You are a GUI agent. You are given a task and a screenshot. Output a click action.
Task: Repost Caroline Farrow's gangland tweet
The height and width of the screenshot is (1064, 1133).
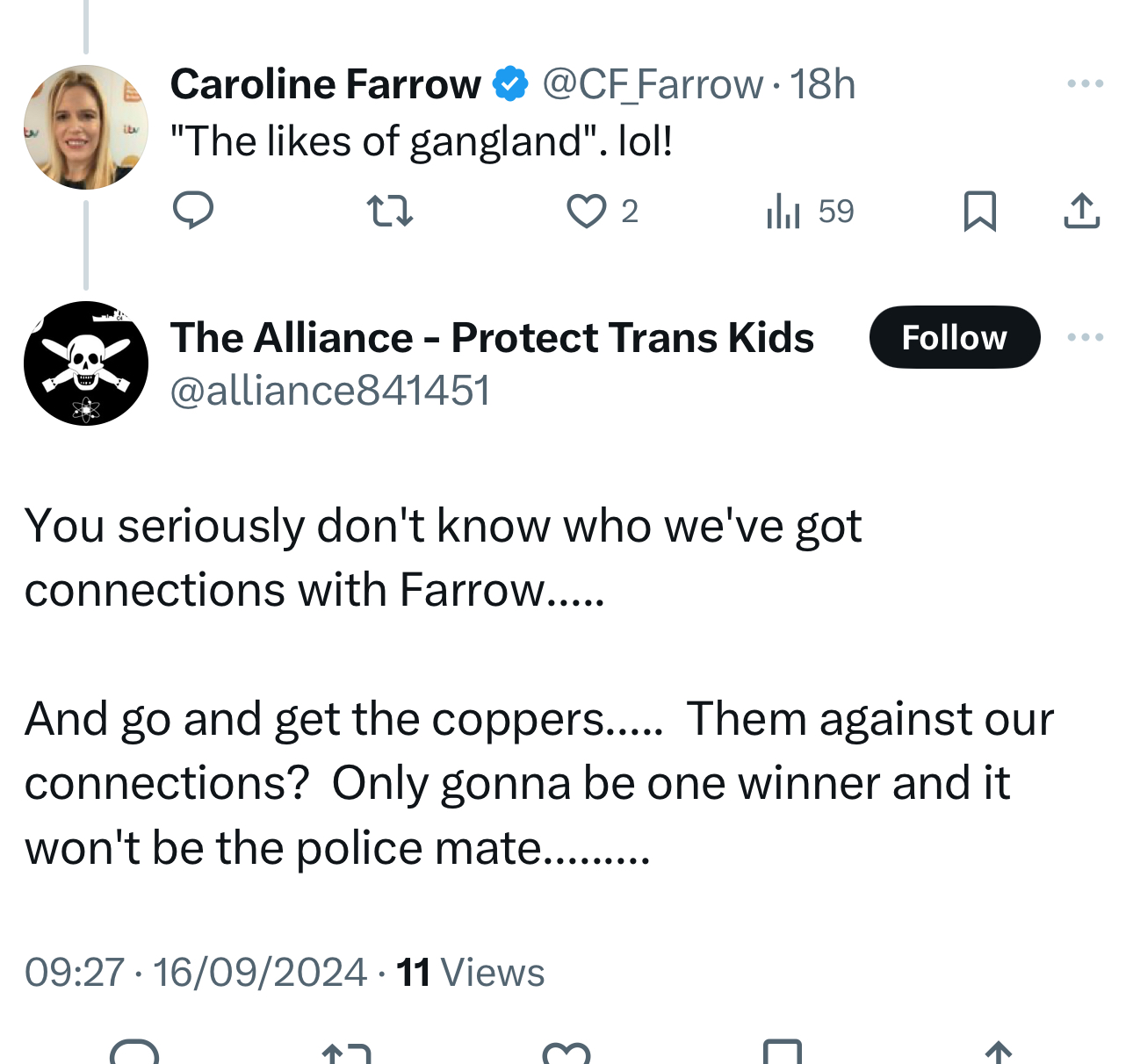(x=388, y=211)
